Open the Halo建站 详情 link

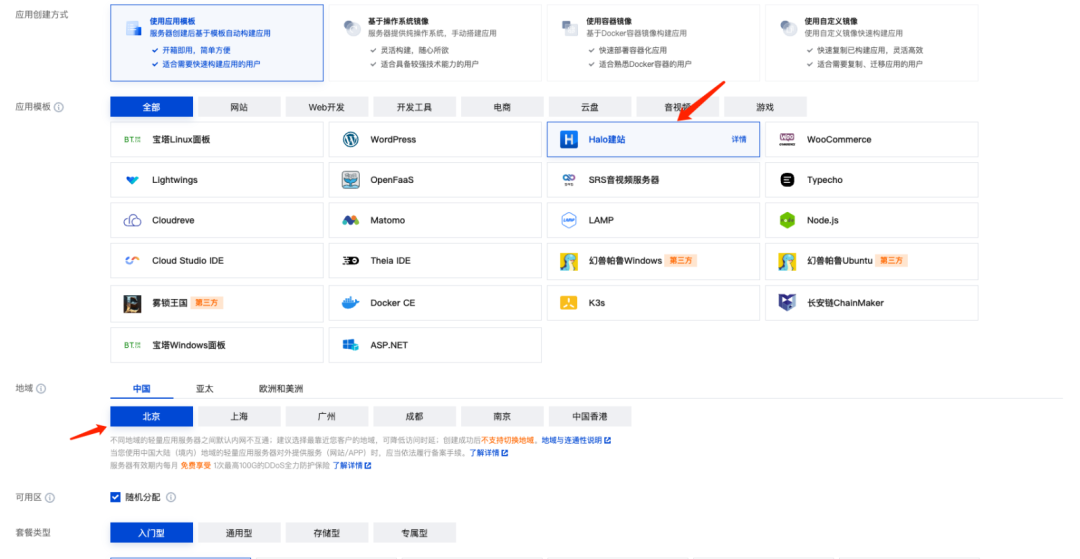click(738, 140)
